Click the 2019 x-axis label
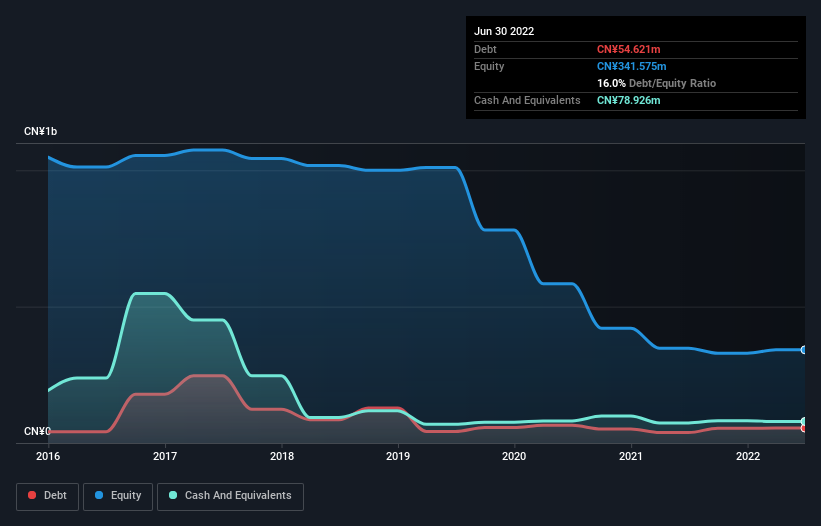Viewport: 821px width, 526px height. (x=398, y=456)
